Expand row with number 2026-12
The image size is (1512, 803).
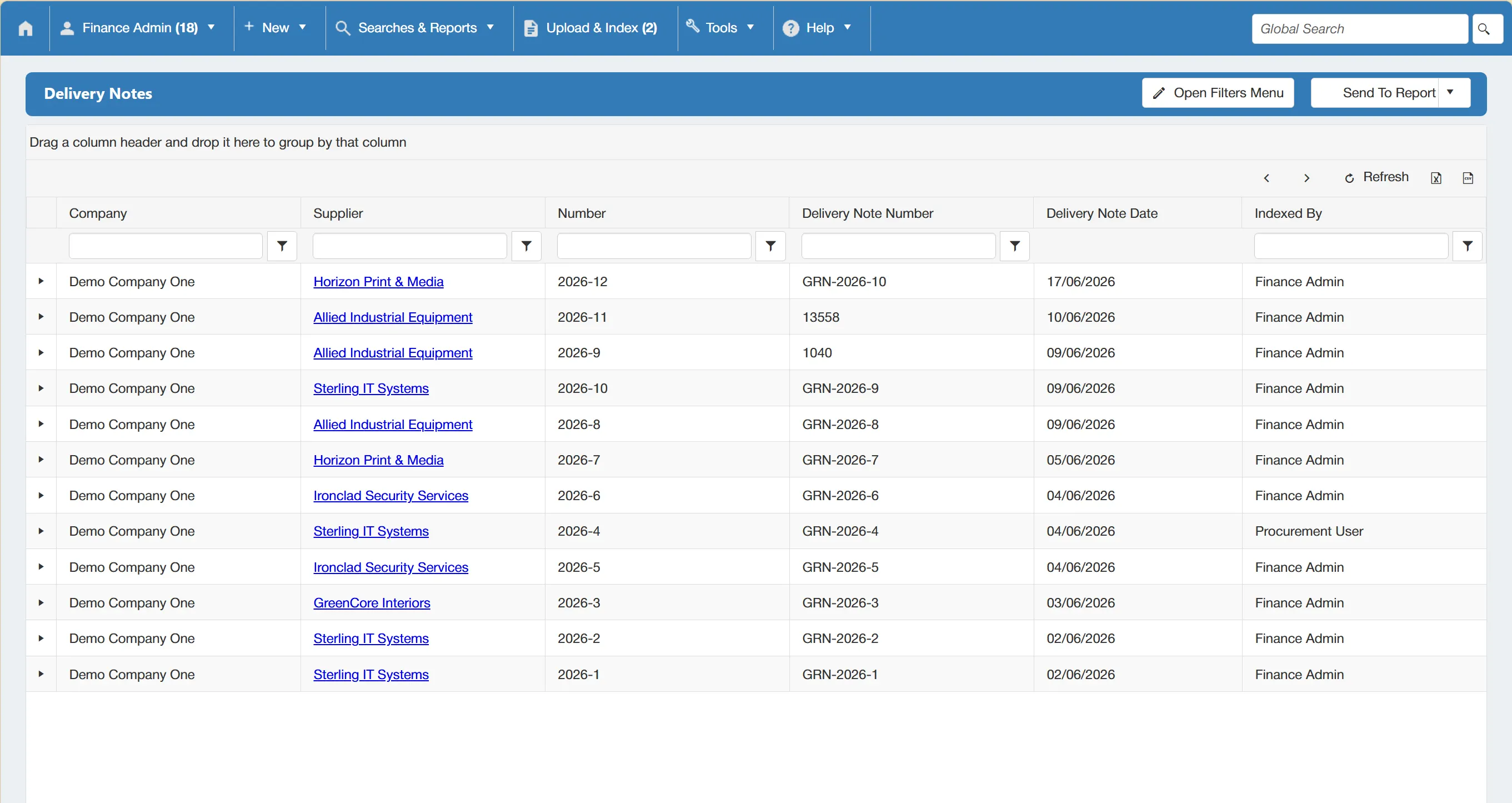(41, 281)
